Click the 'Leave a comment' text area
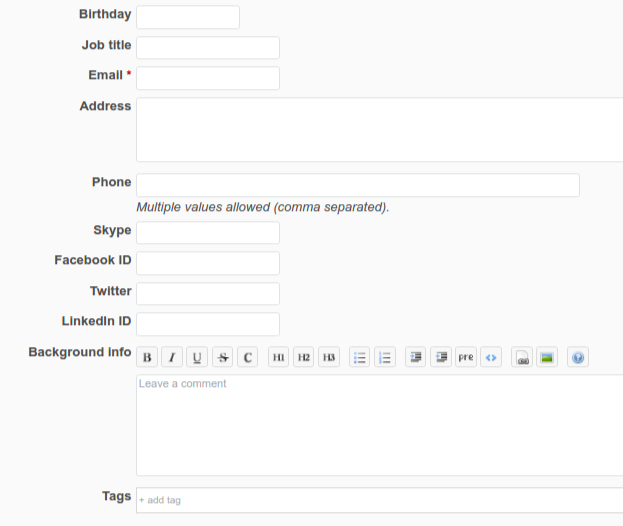The height and width of the screenshot is (526, 623). click(379, 425)
